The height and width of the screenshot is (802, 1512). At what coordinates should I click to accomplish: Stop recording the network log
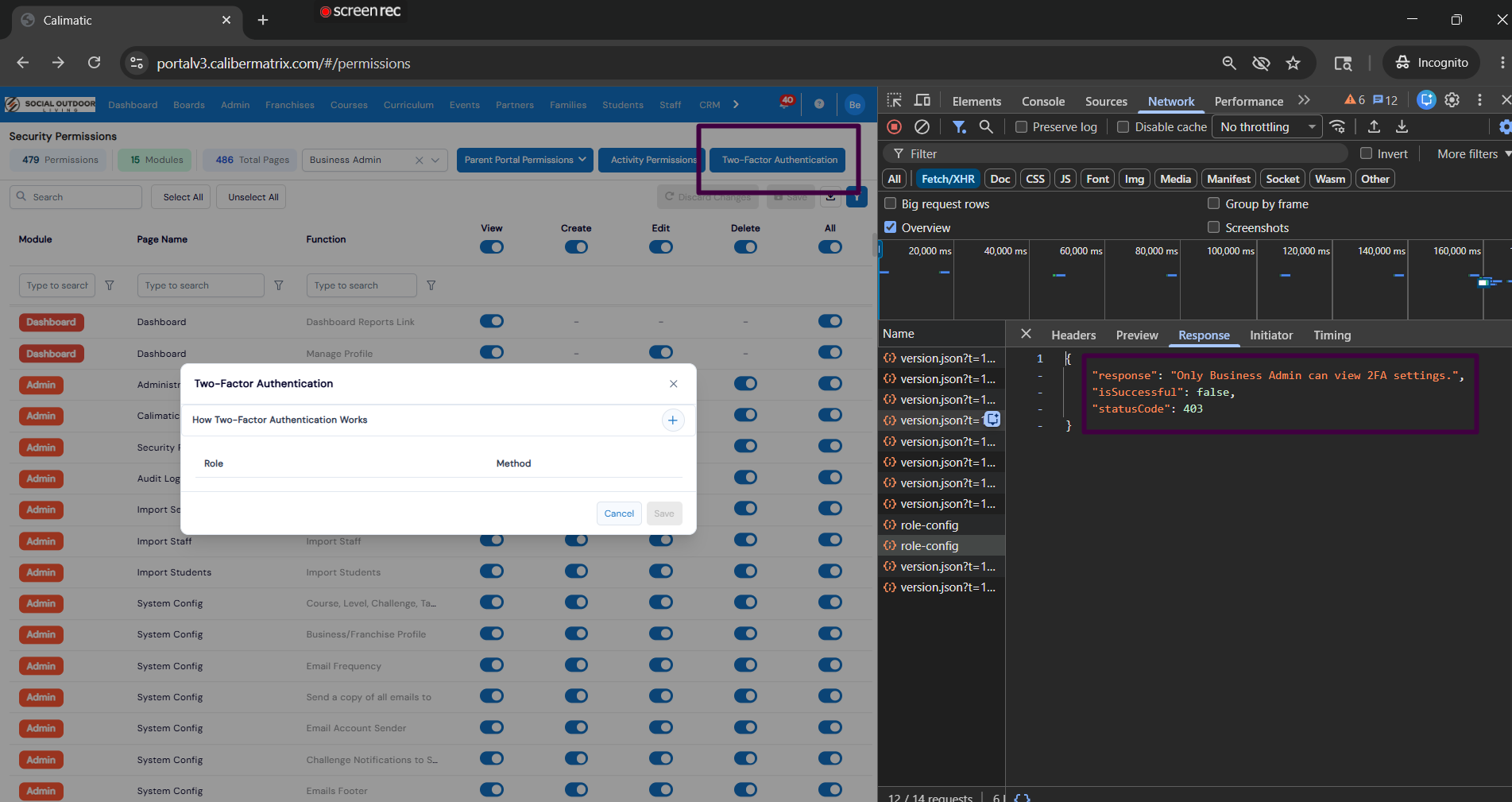[895, 126]
